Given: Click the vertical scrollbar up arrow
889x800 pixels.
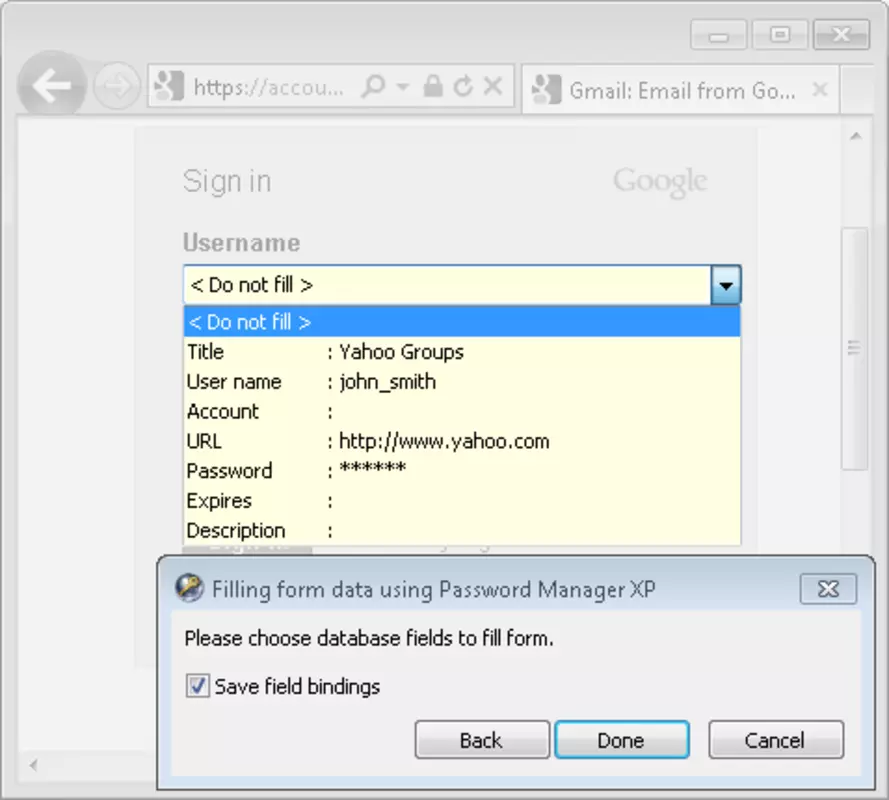Looking at the screenshot, I should [856, 136].
